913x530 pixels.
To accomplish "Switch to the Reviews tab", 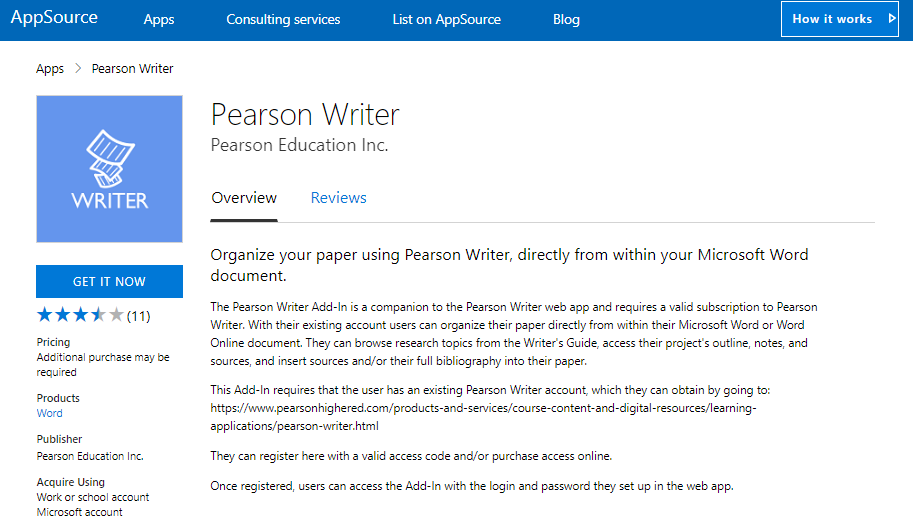I will (x=338, y=198).
